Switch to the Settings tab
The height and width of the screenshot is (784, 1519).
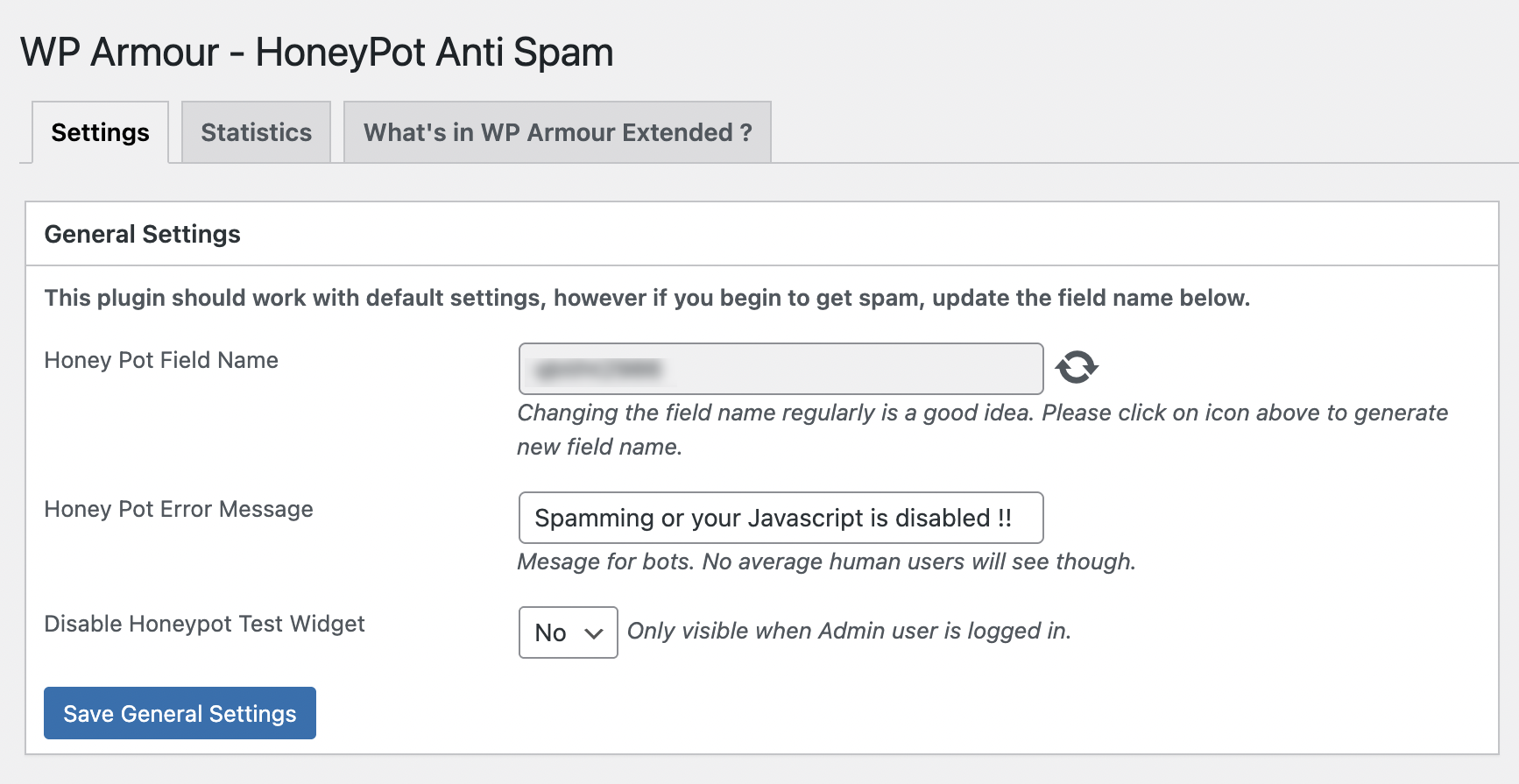100,132
